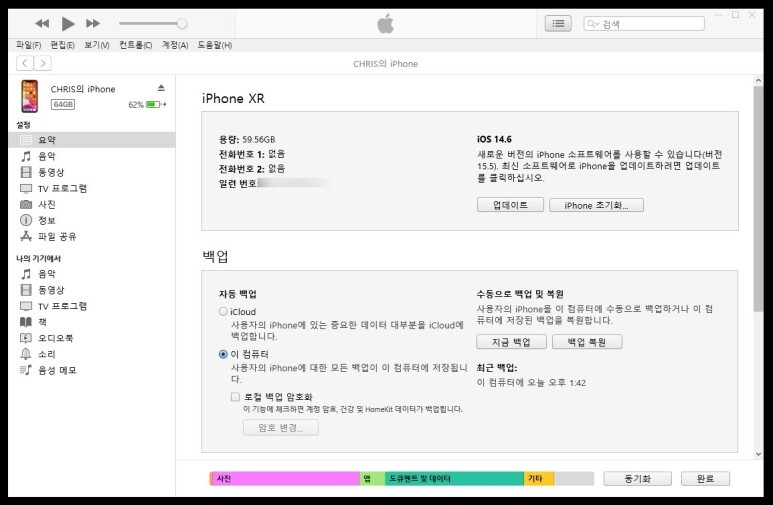Open the 컨트롤(C) menu
The image size is (773, 505).
click(x=136, y=45)
